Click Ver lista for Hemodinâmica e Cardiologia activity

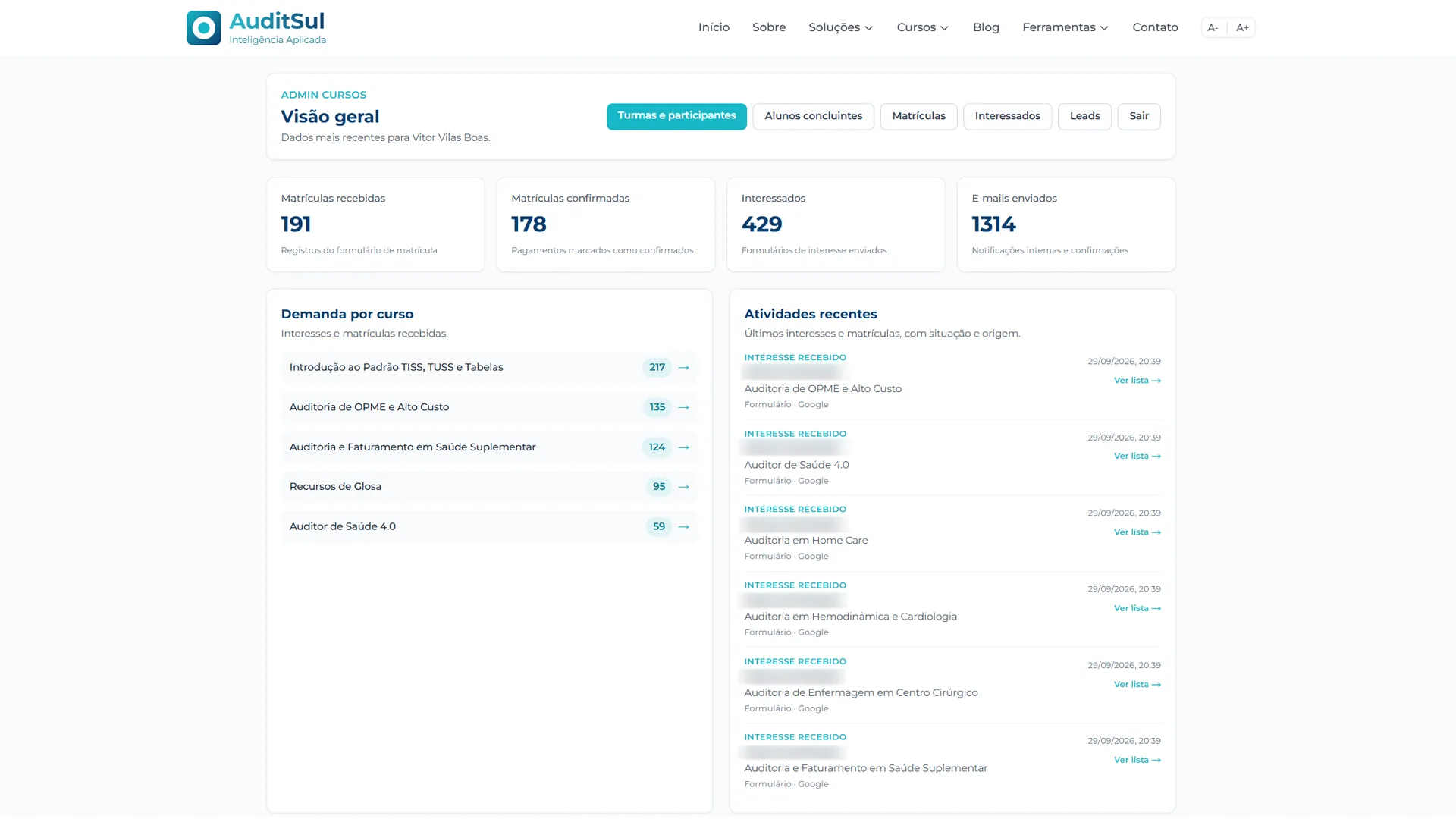1137,608
